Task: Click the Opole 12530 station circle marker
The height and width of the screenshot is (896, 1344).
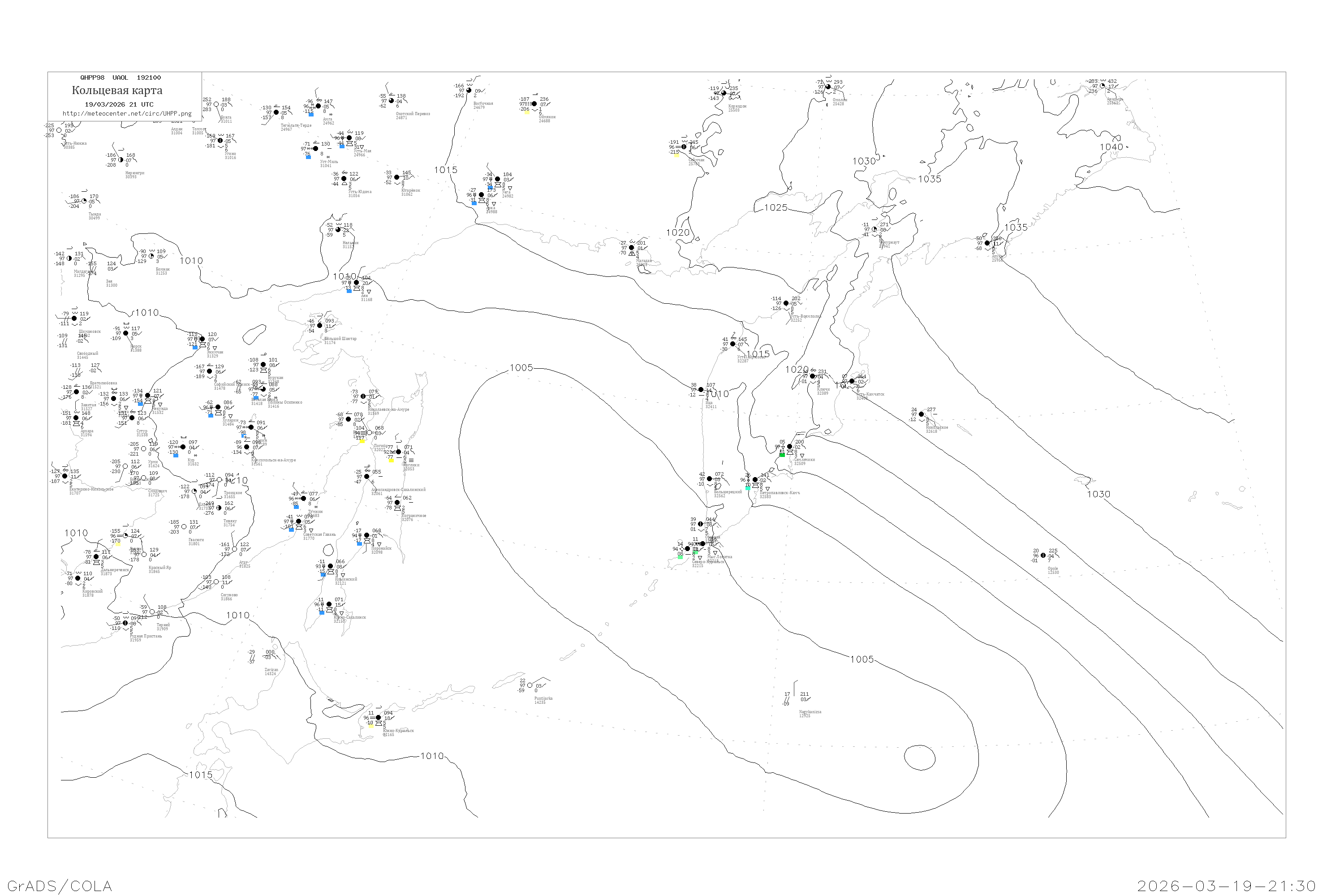Action: (x=1043, y=556)
